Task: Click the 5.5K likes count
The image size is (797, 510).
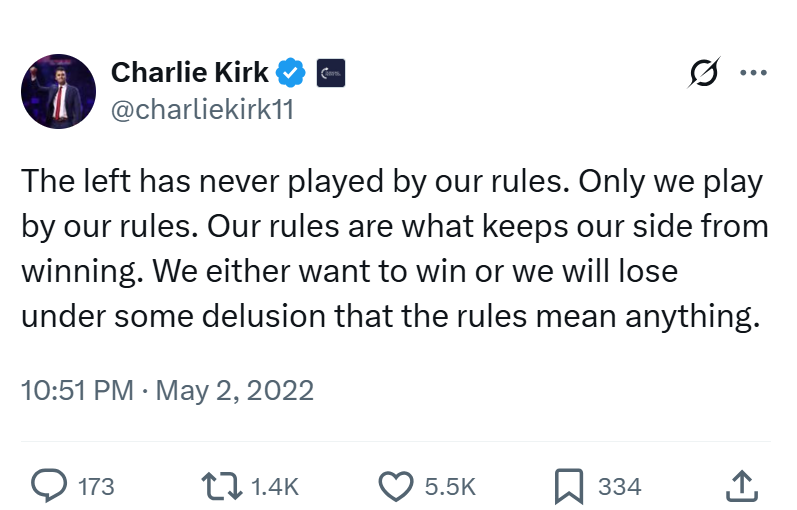Action: (450, 487)
